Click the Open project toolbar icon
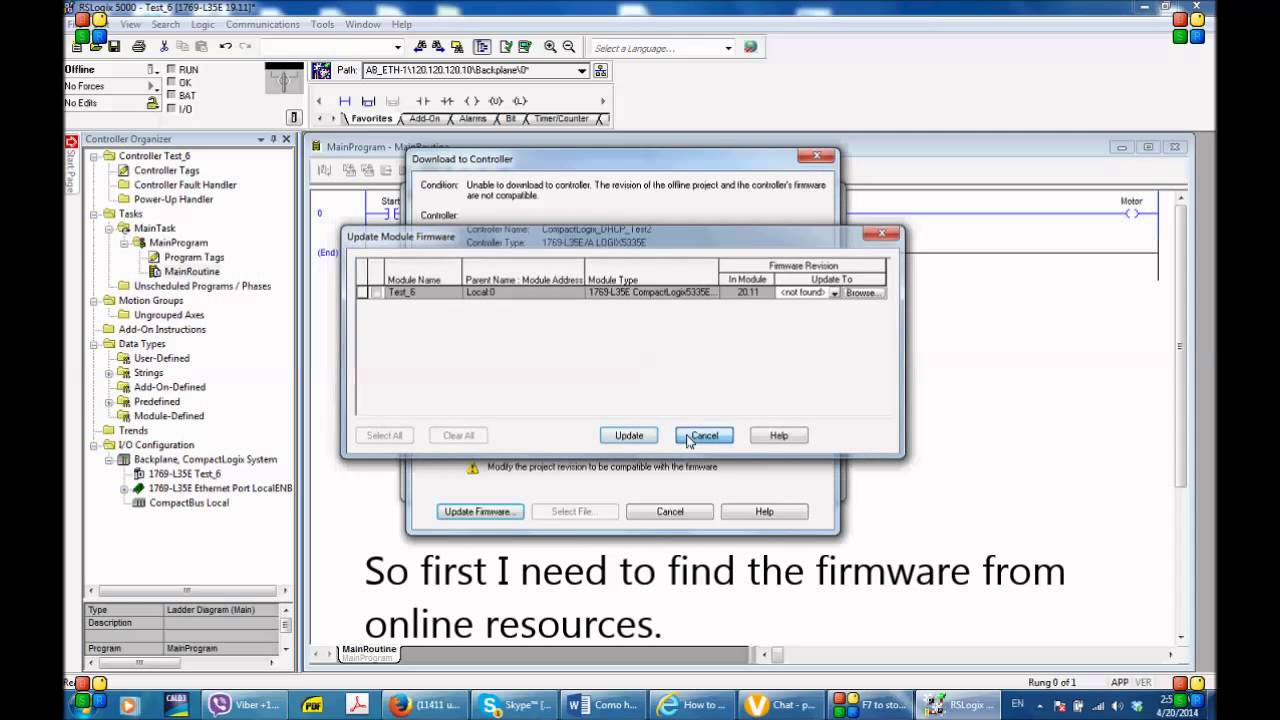This screenshot has height=720, width=1280. pyautogui.click(x=96, y=47)
